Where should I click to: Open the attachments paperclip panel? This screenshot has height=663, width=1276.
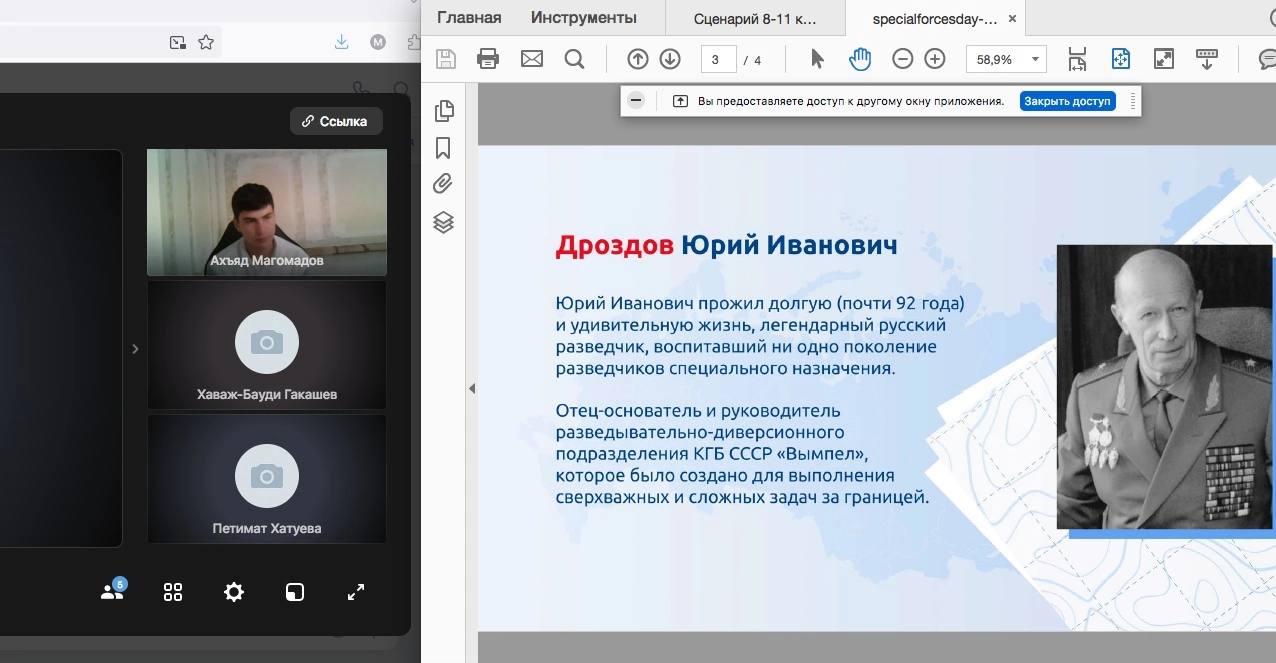pyautogui.click(x=443, y=184)
